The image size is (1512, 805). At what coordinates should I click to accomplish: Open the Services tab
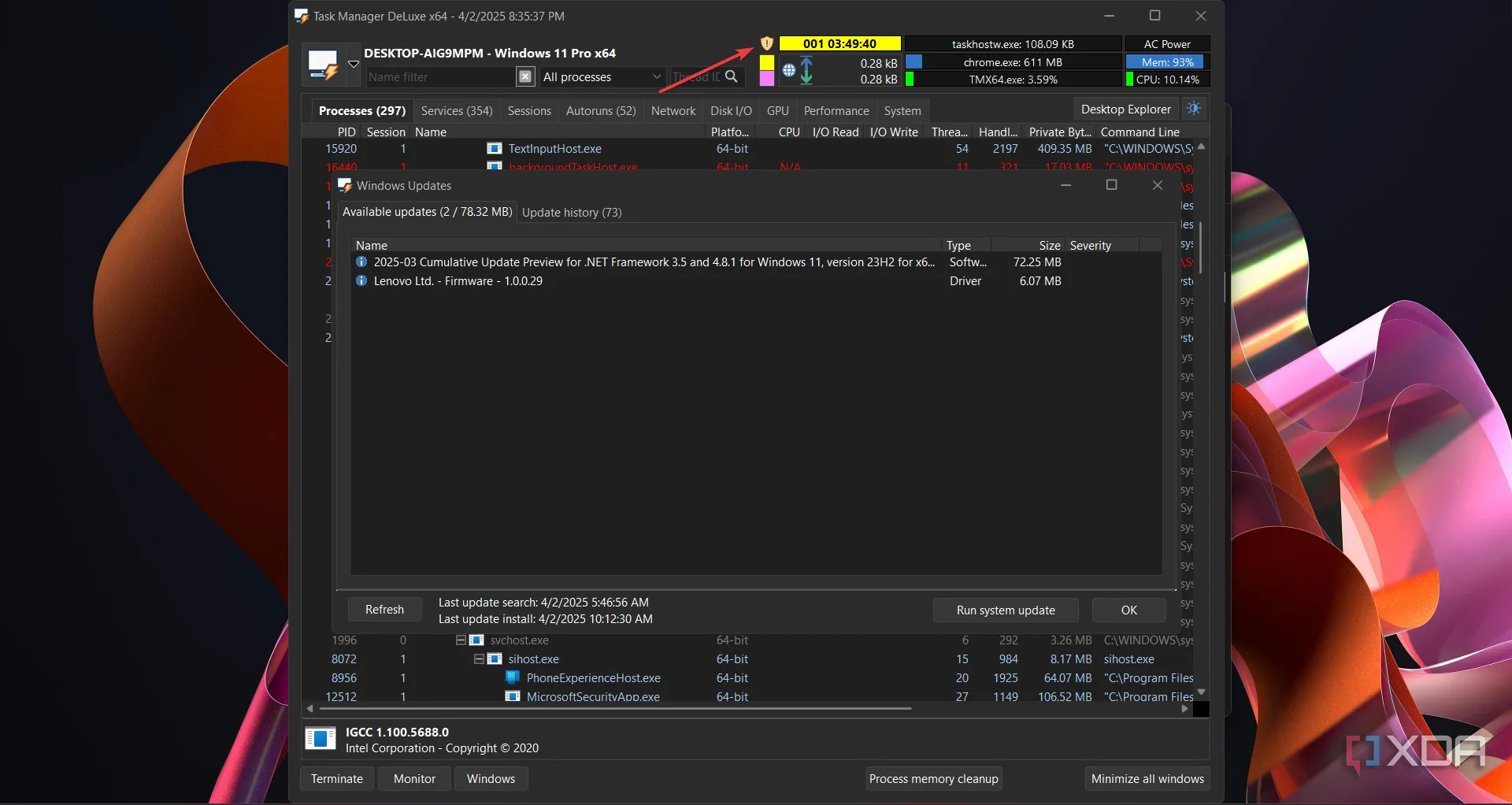(x=457, y=111)
